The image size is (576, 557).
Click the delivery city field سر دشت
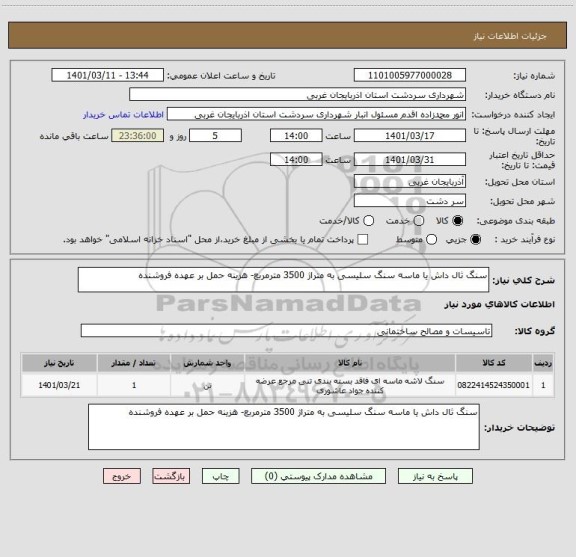coord(410,201)
